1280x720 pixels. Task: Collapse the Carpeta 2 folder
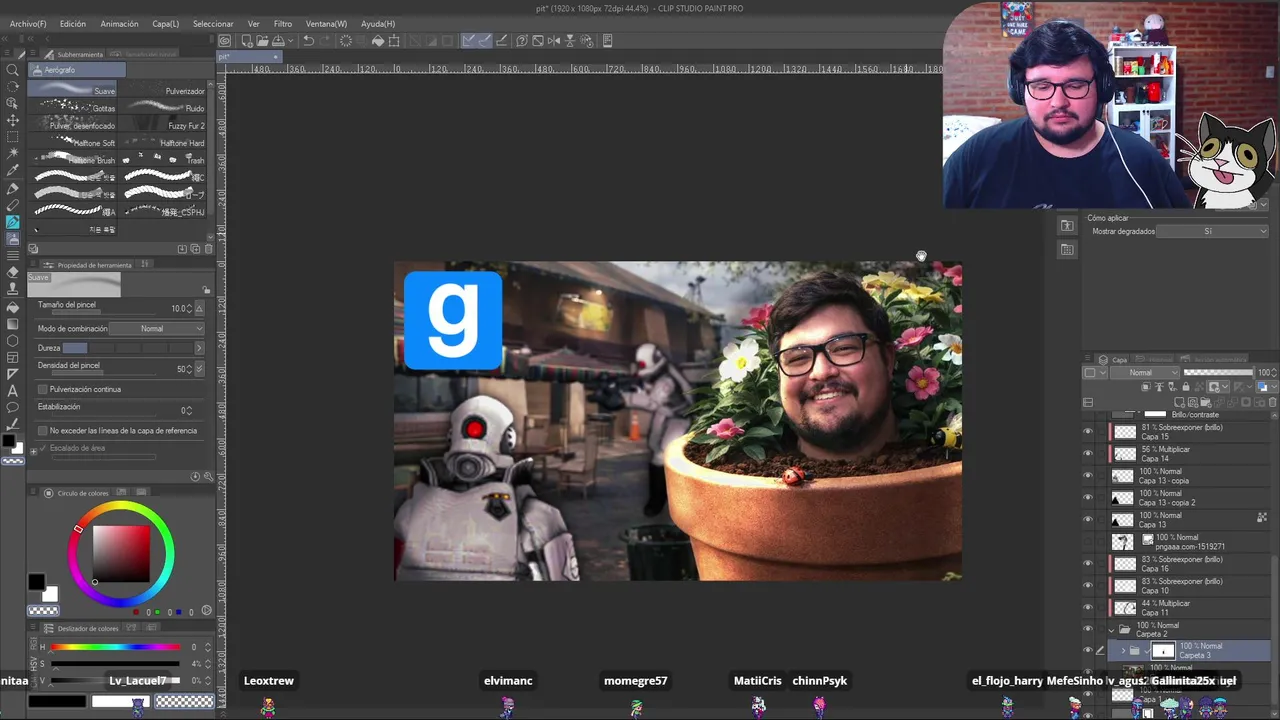click(1111, 630)
